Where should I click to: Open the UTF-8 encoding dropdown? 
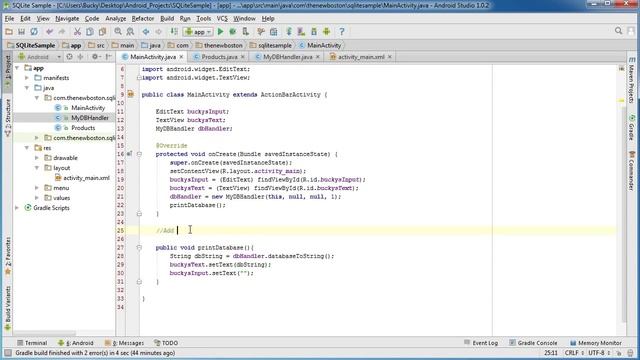599,353
